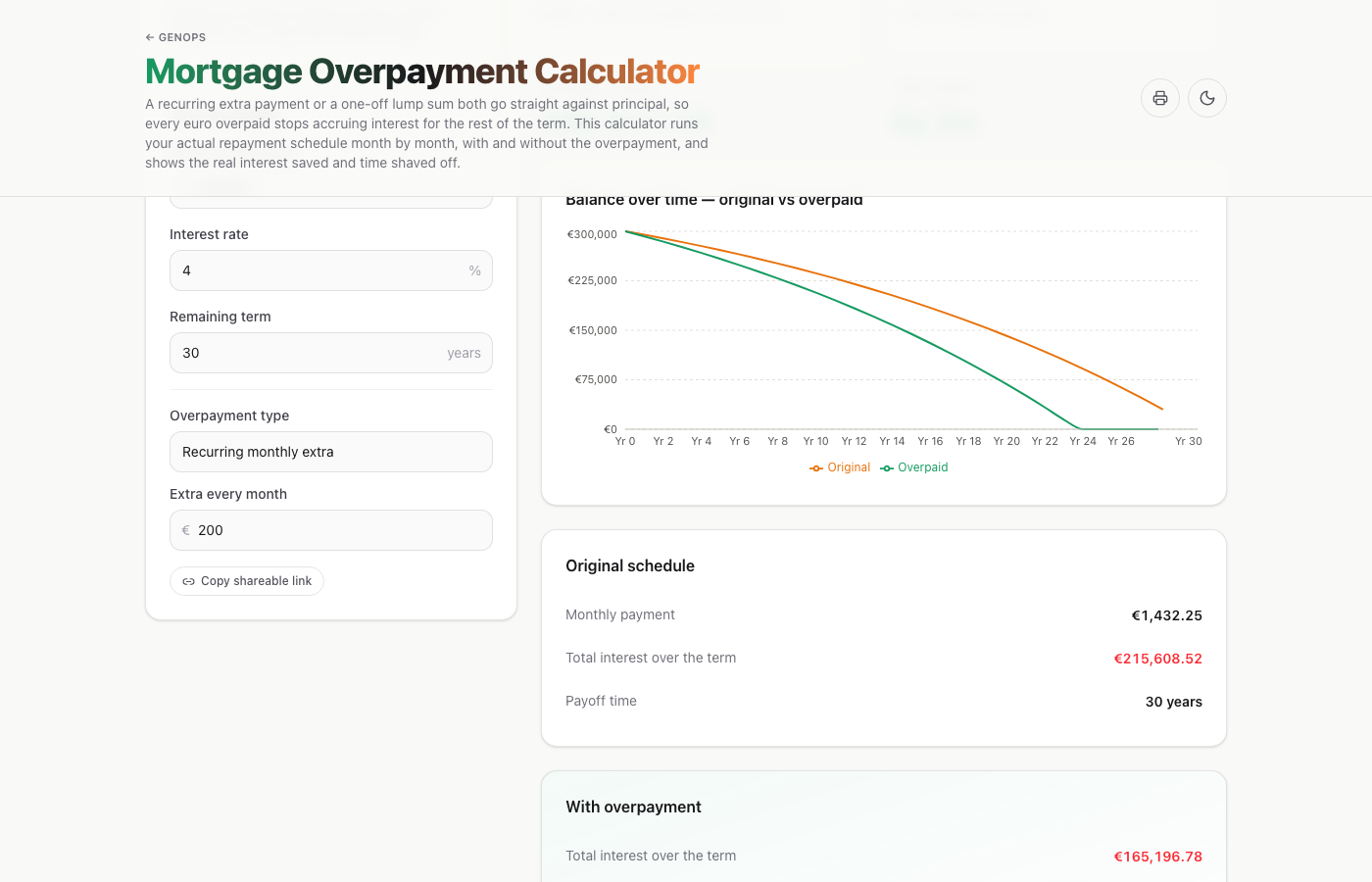Click the Extra every month label
The image size is (1372, 882).
[228, 494]
